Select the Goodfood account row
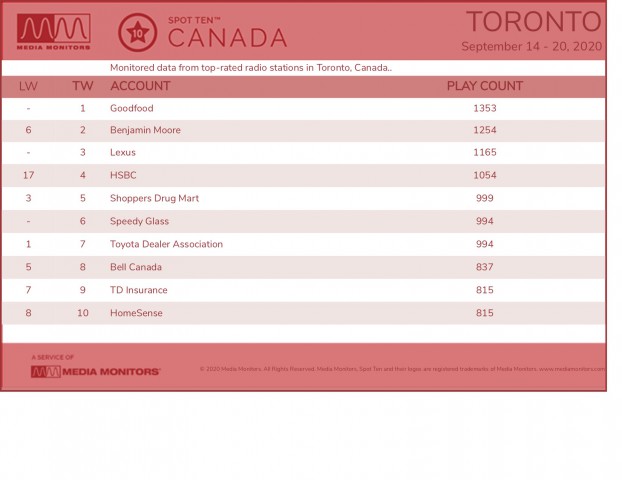622x480 pixels. pos(304,108)
